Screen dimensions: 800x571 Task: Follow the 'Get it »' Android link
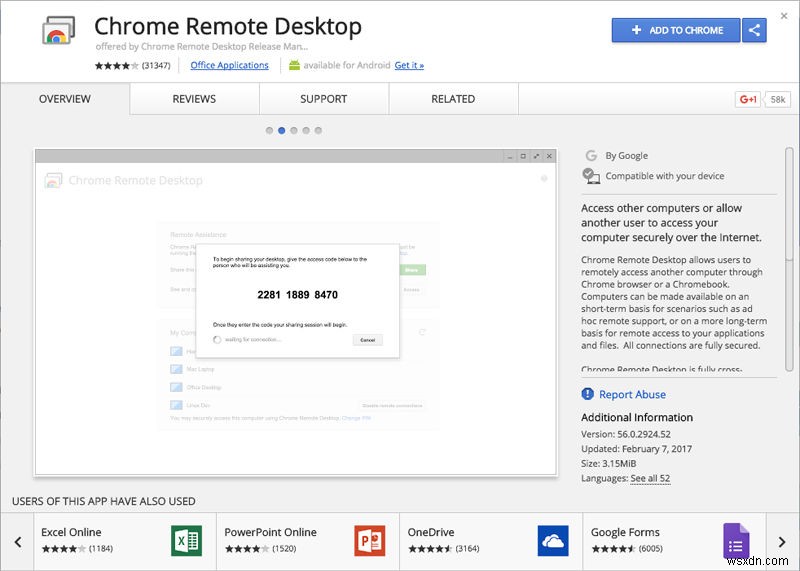409,65
